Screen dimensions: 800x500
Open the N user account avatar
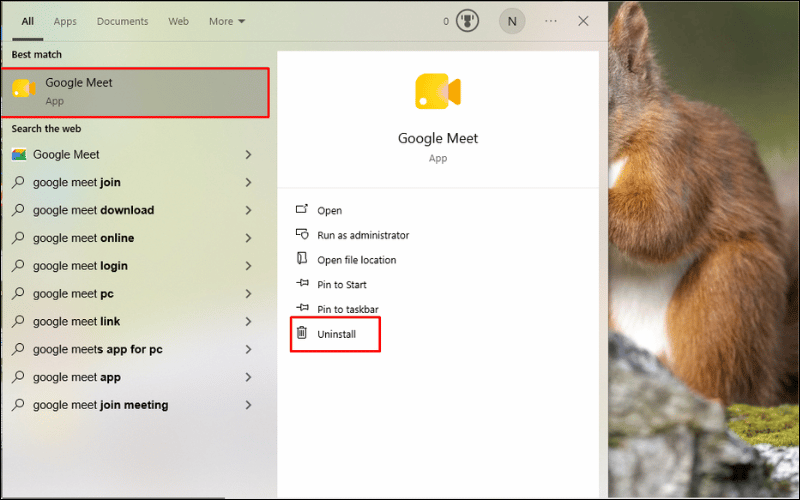pyautogui.click(x=512, y=21)
